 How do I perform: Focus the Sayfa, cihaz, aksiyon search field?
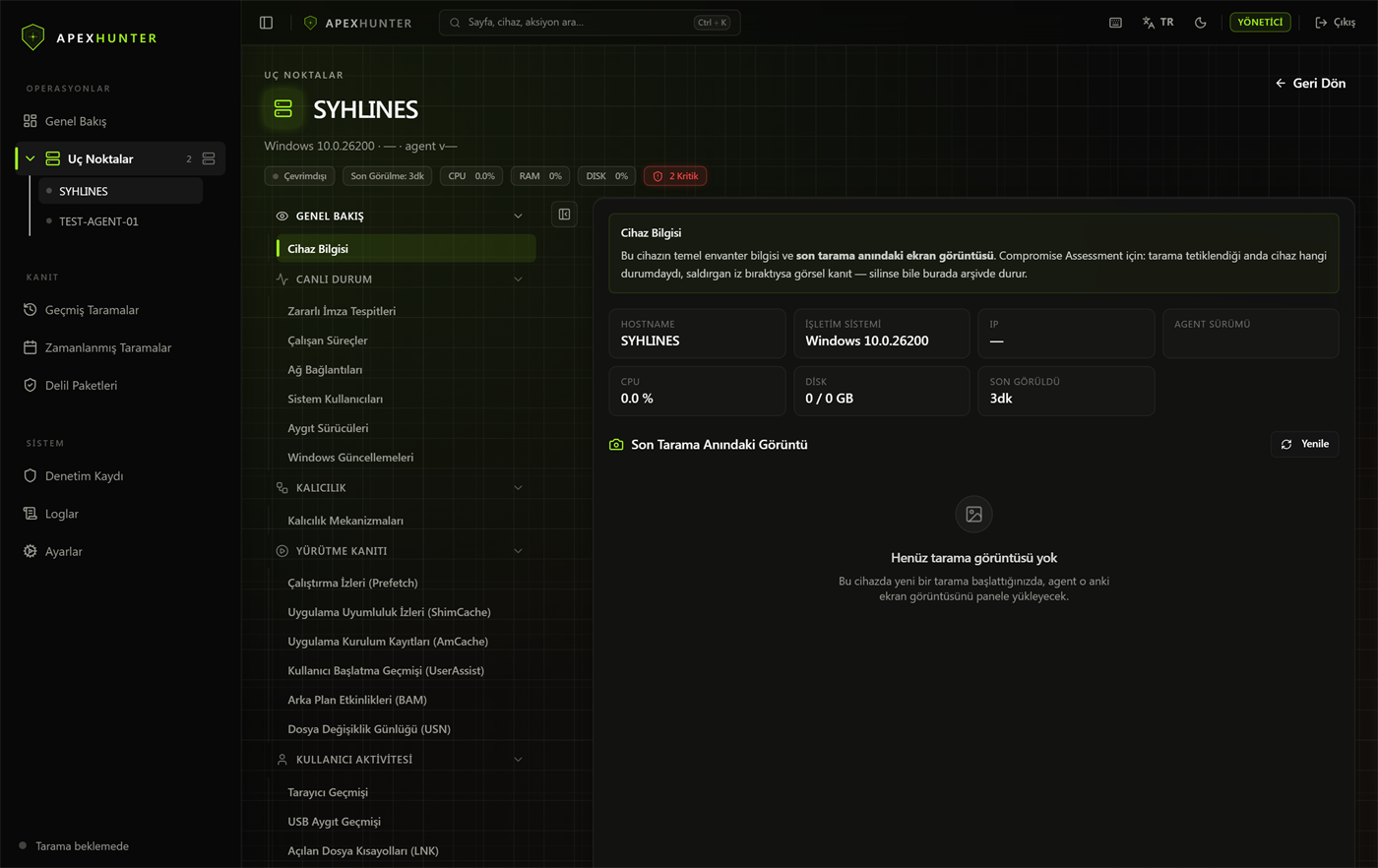point(590,23)
